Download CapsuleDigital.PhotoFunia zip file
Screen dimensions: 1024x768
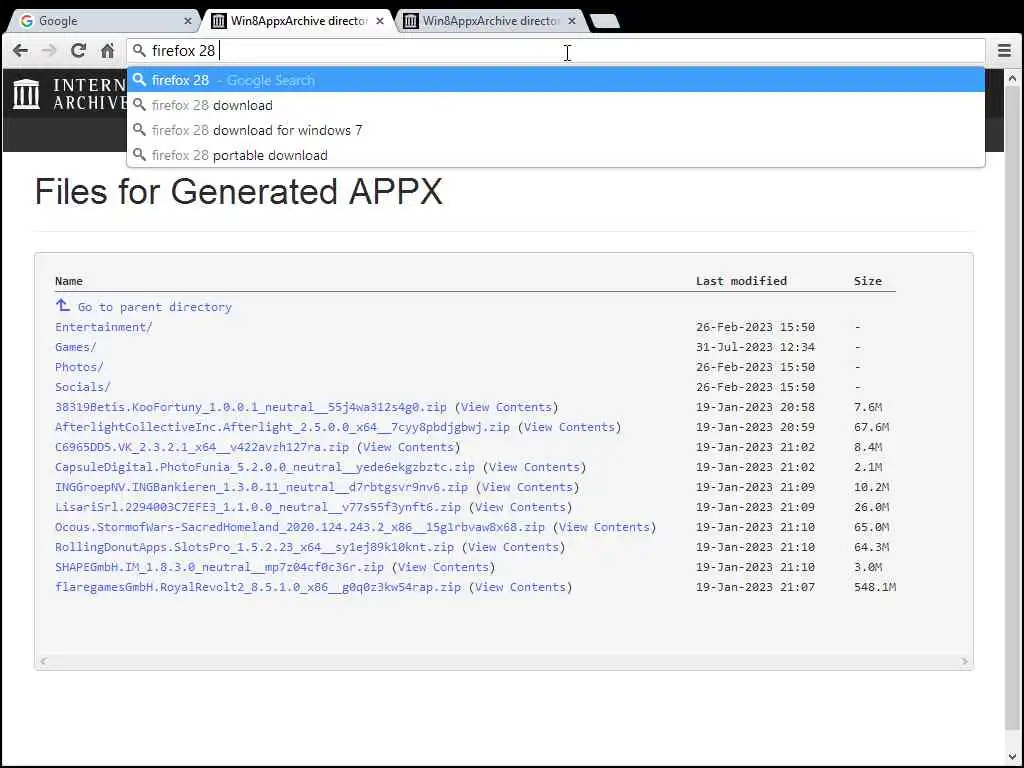(x=264, y=467)
